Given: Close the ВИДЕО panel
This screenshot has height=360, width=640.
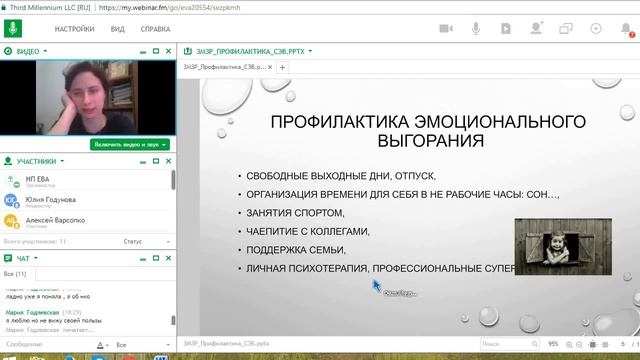Looking at the screenshot, I should coord(169,51).
